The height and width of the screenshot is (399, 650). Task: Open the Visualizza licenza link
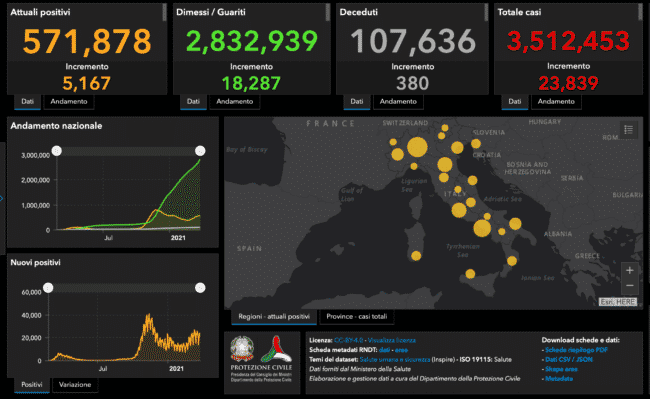click(392, 340)
